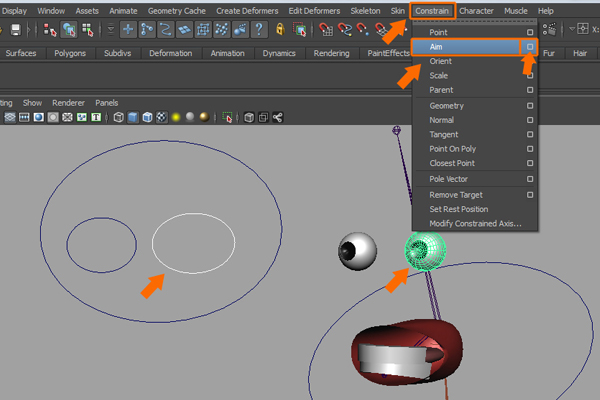The height and width of the screenshot is (400, 600).
Task: Choose Modify Constrained Axis entry
Action: pyautogui.click(x=475, y=224)
